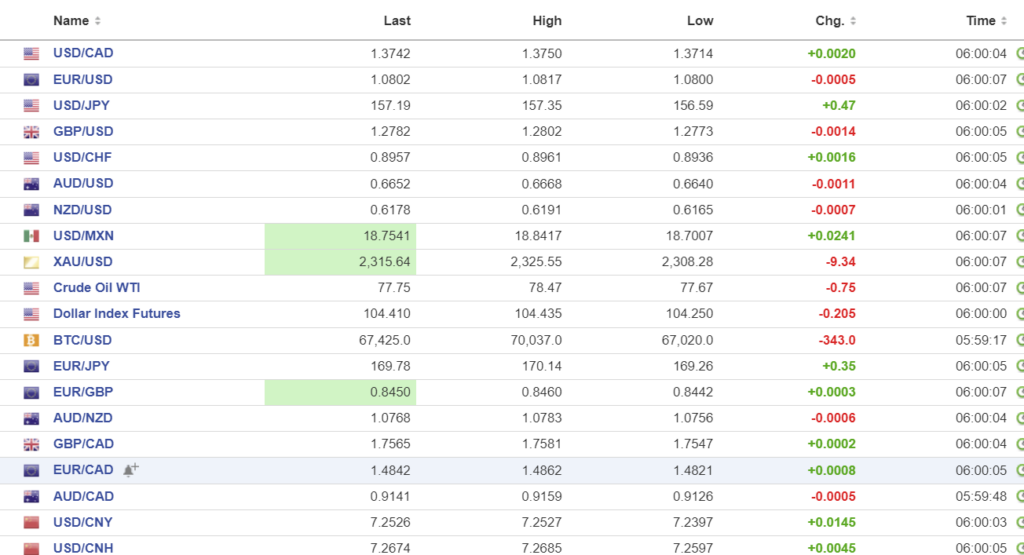Image resolution: width=1024 pixels, height=555 pixels.
Task: Click the New Zealand flag beside NZD/USD
Action: [x=31, y=210]
